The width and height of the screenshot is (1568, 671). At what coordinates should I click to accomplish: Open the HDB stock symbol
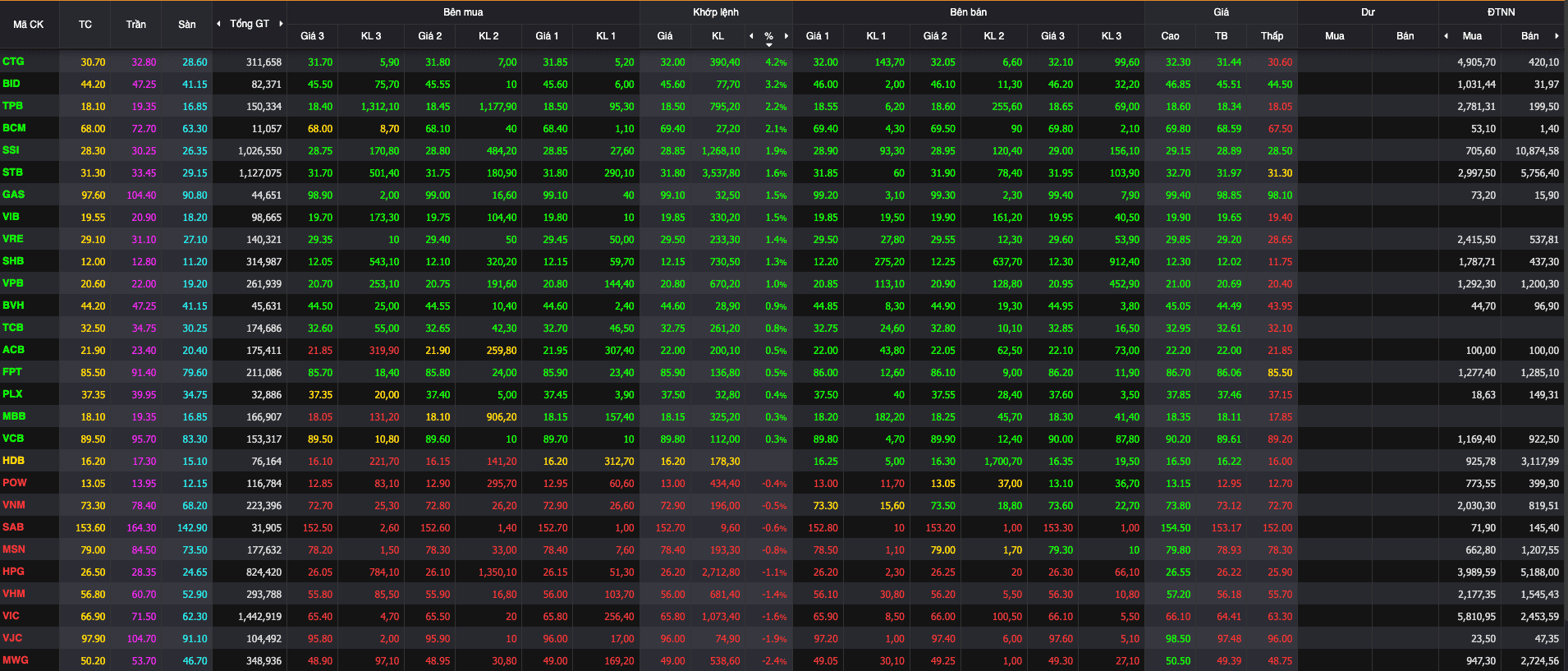[13, 461]
